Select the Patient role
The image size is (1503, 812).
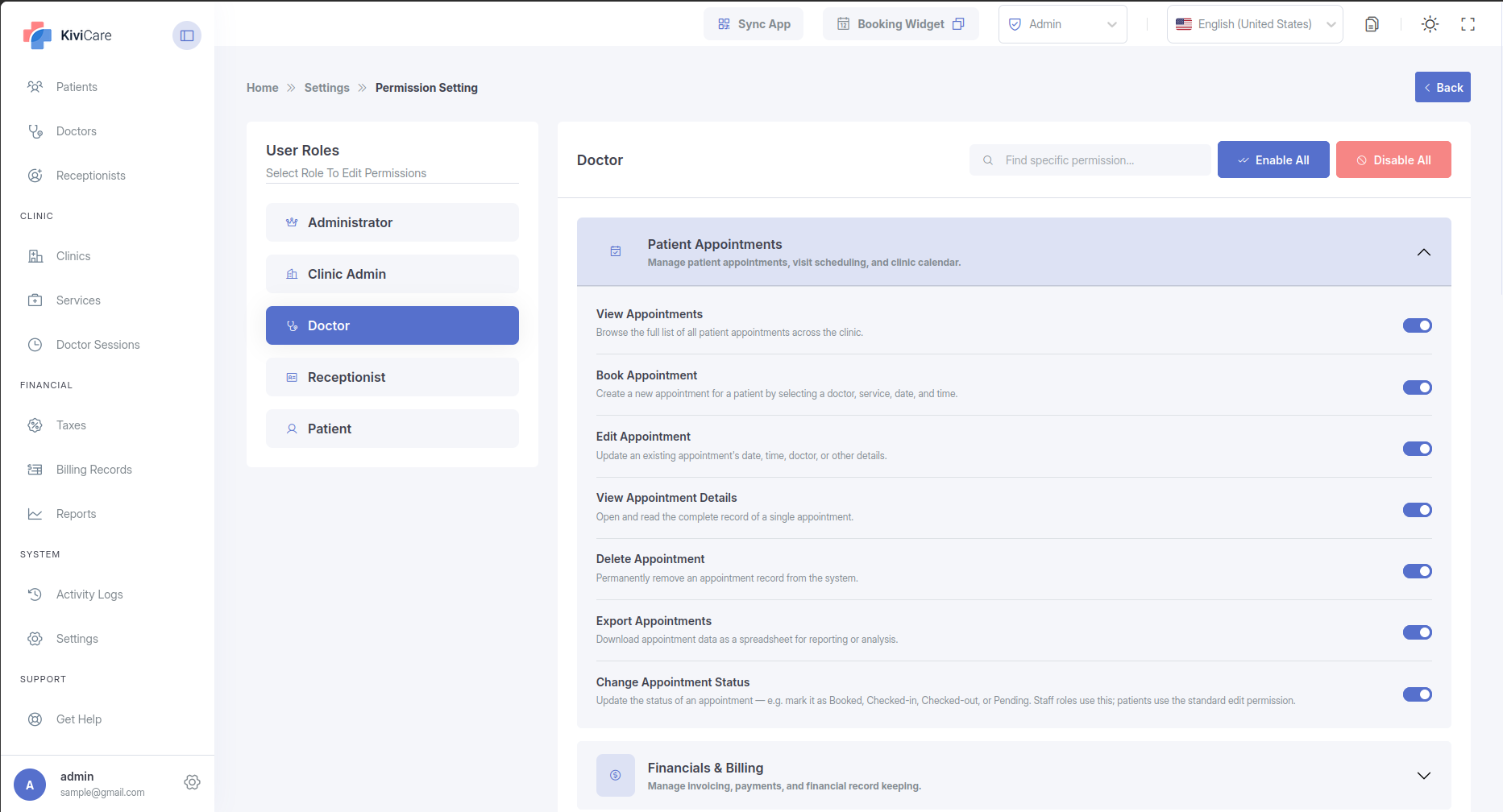(392, 429)
